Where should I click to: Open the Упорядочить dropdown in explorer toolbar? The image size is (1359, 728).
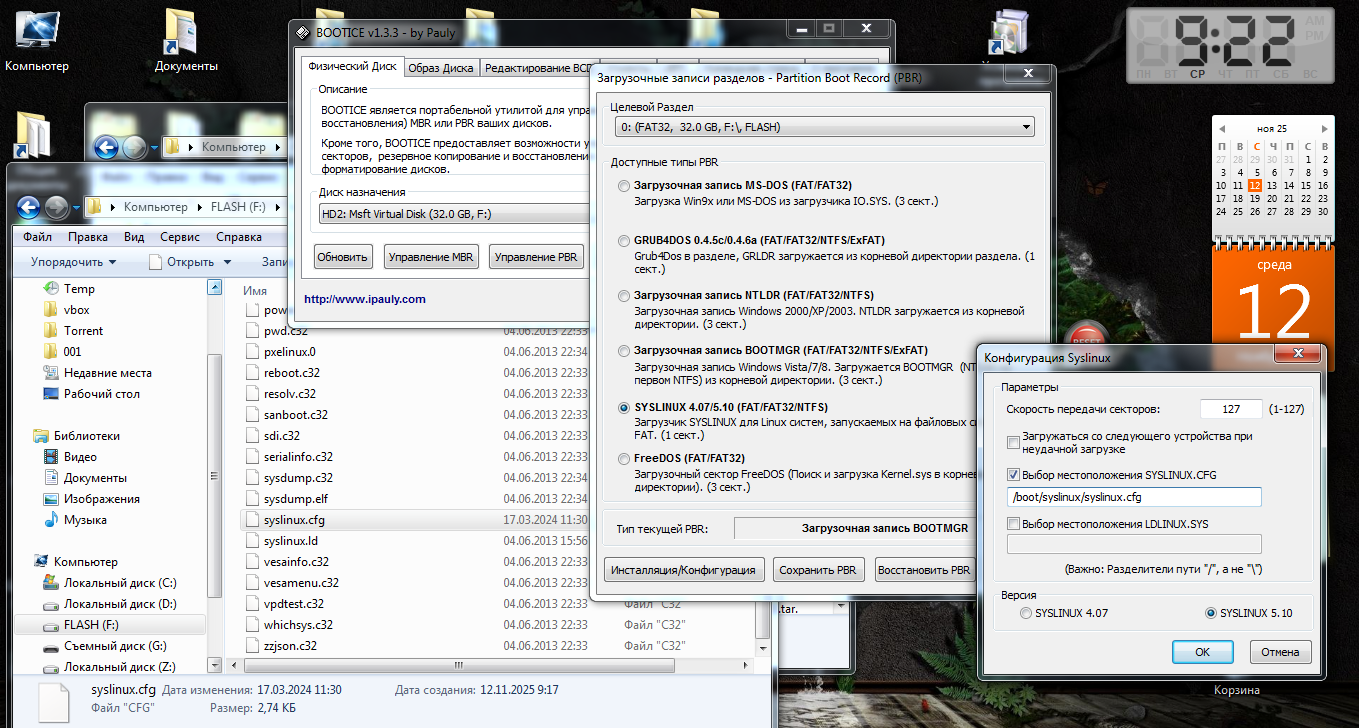[x=73, y=262]
